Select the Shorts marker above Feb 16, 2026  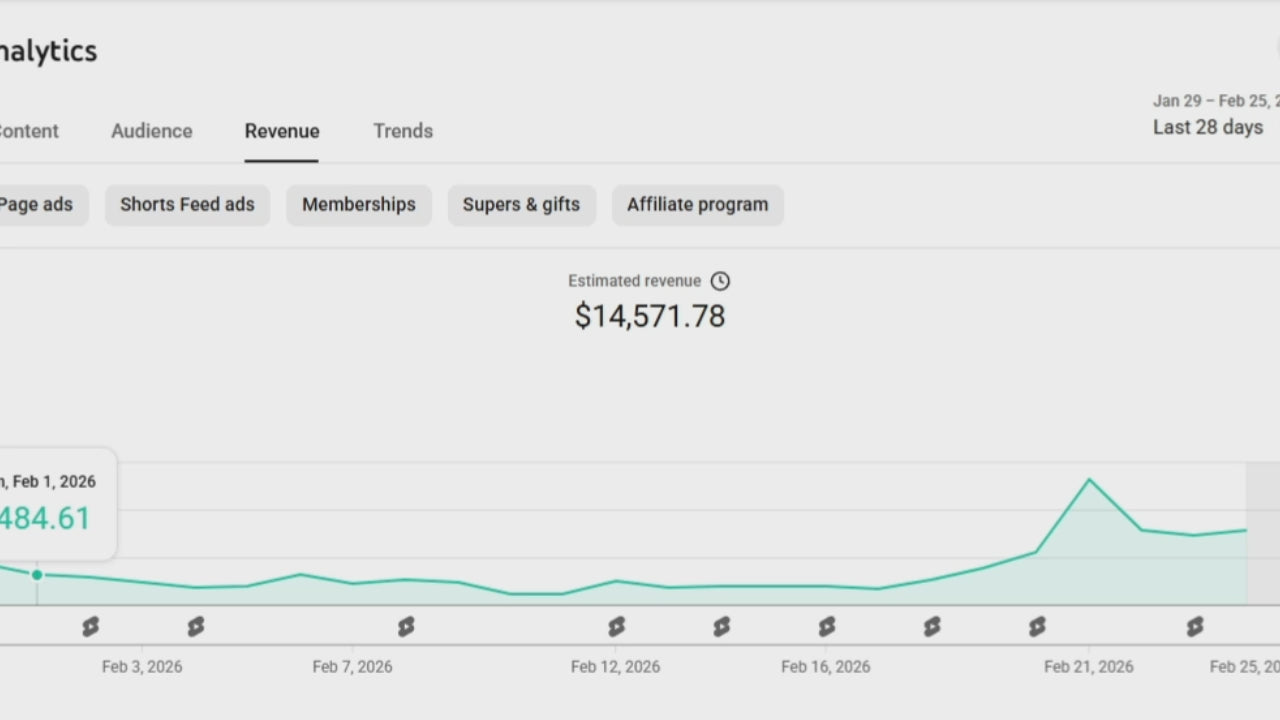coord(826,627)
